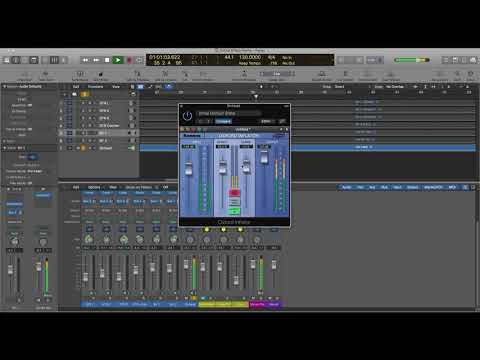The image size is (480, 360).
Task: Open List Editors from the control bar
Action: pyautogui.click(x=445, y=60)
